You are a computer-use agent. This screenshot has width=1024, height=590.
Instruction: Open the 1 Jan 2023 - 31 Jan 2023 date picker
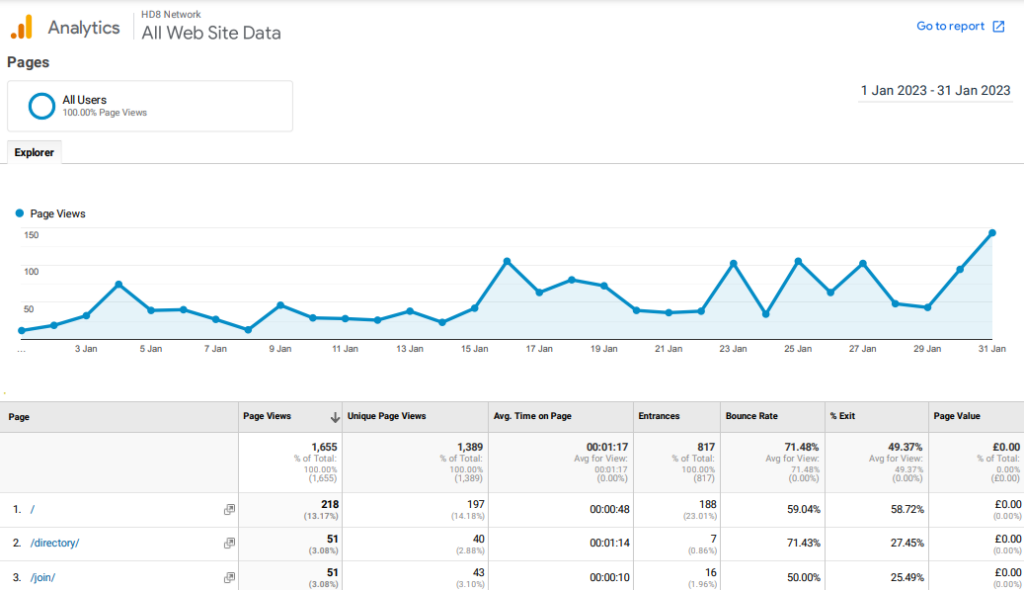click(x=935, y=90)
